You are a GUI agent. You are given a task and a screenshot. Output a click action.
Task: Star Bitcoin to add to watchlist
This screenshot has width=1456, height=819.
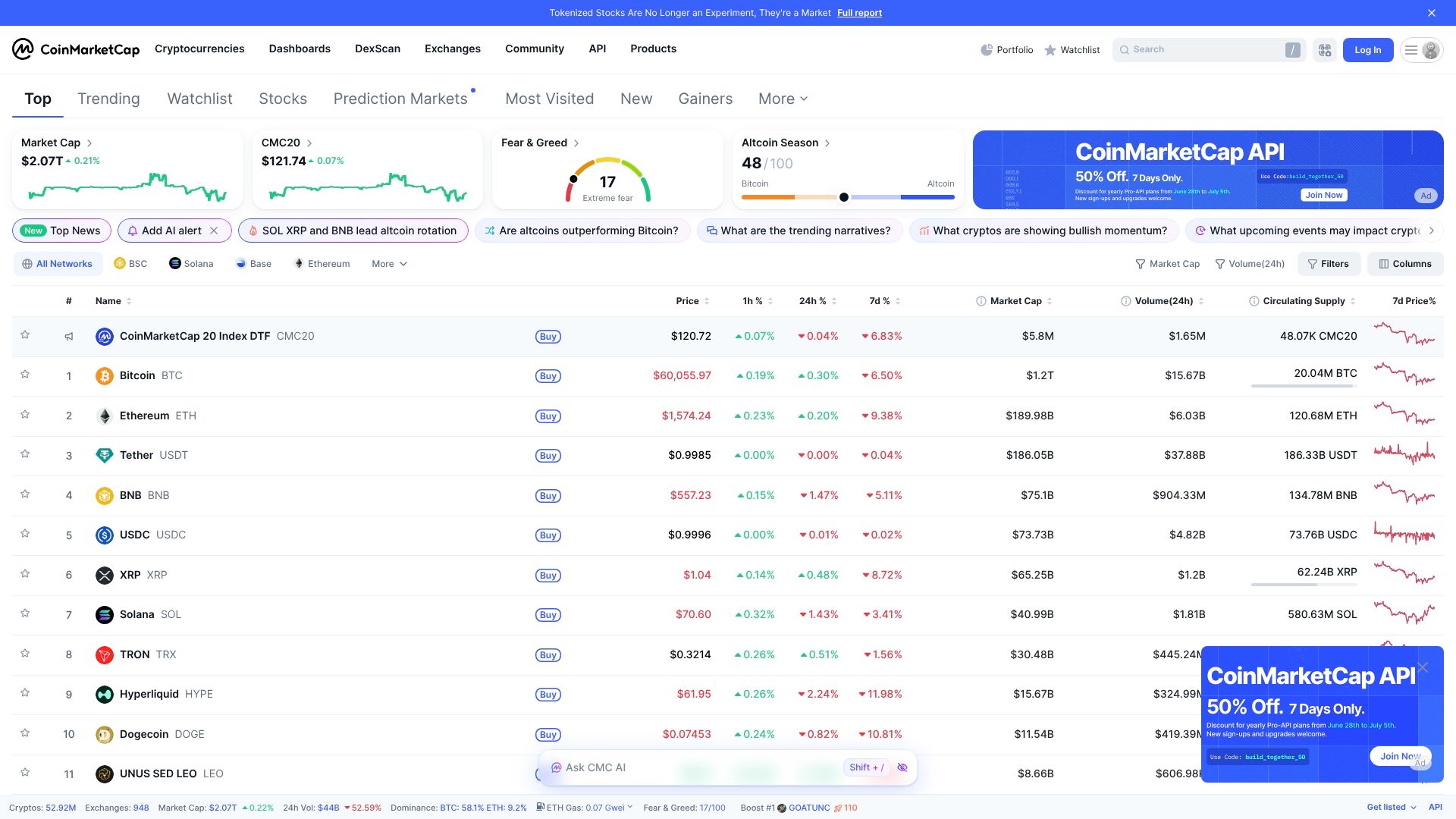coord(25,375)
